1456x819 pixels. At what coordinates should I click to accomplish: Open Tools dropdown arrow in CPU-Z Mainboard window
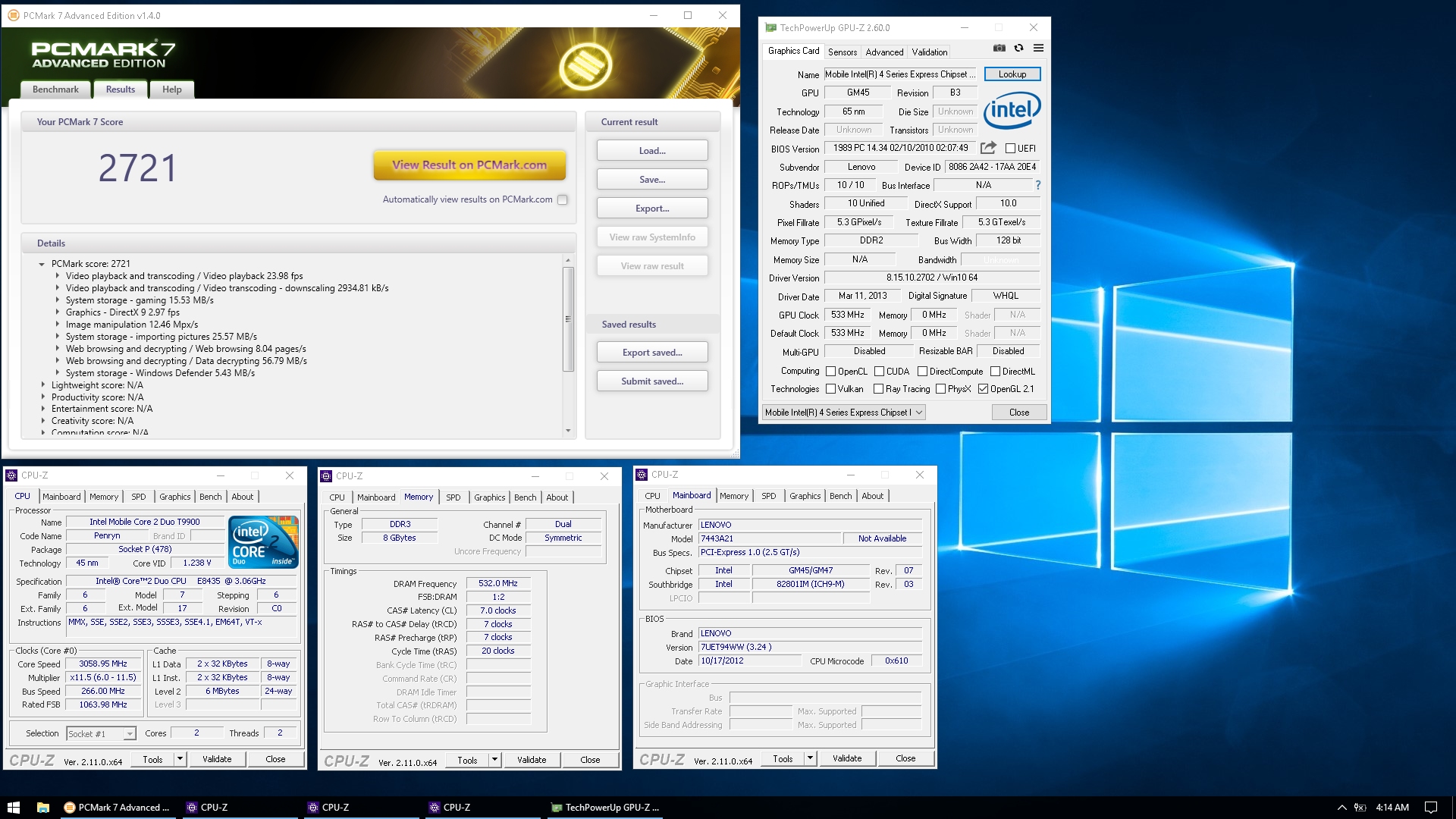click(x=810, y=758)
